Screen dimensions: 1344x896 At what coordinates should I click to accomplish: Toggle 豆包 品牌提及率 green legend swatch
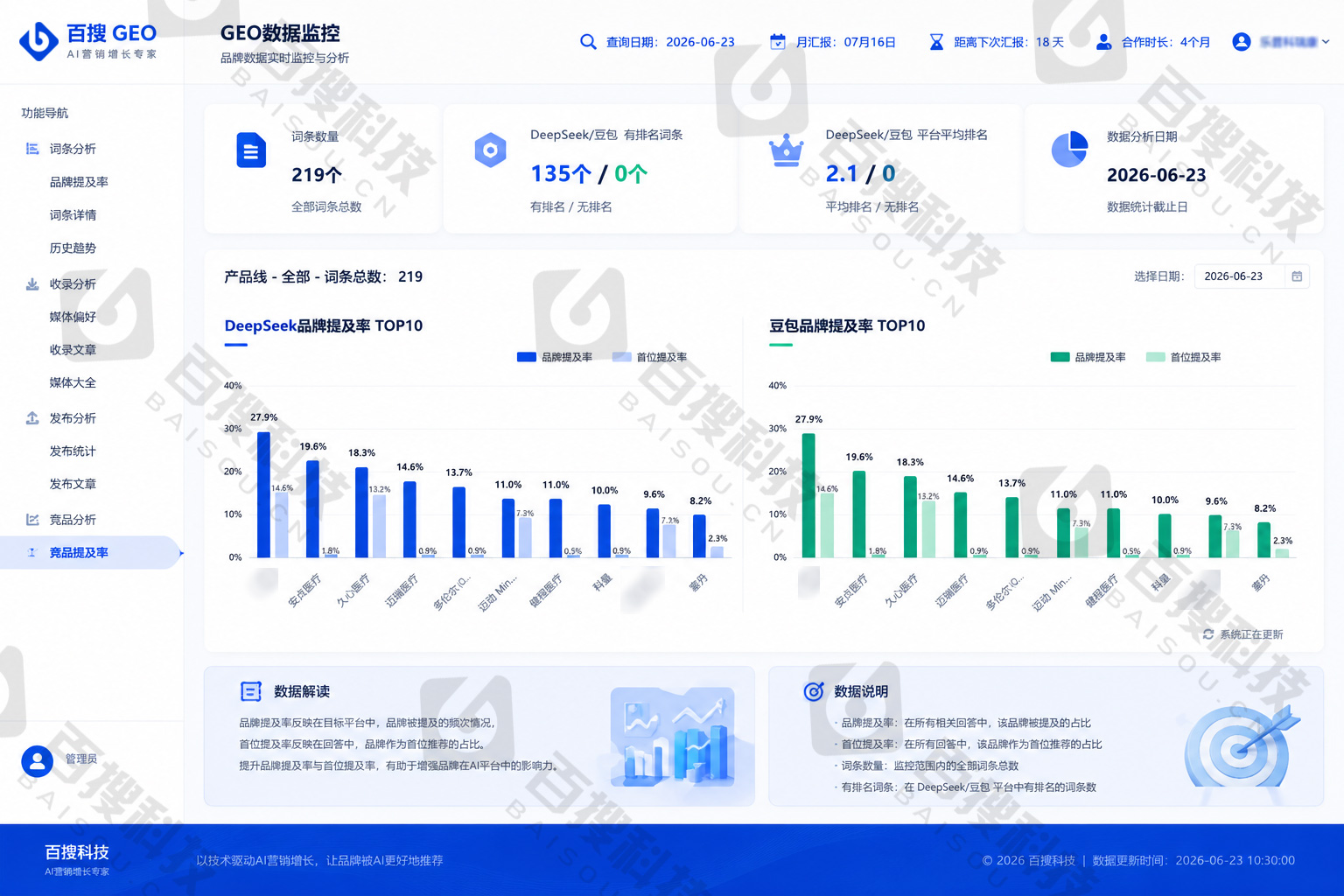[1060, 357]
